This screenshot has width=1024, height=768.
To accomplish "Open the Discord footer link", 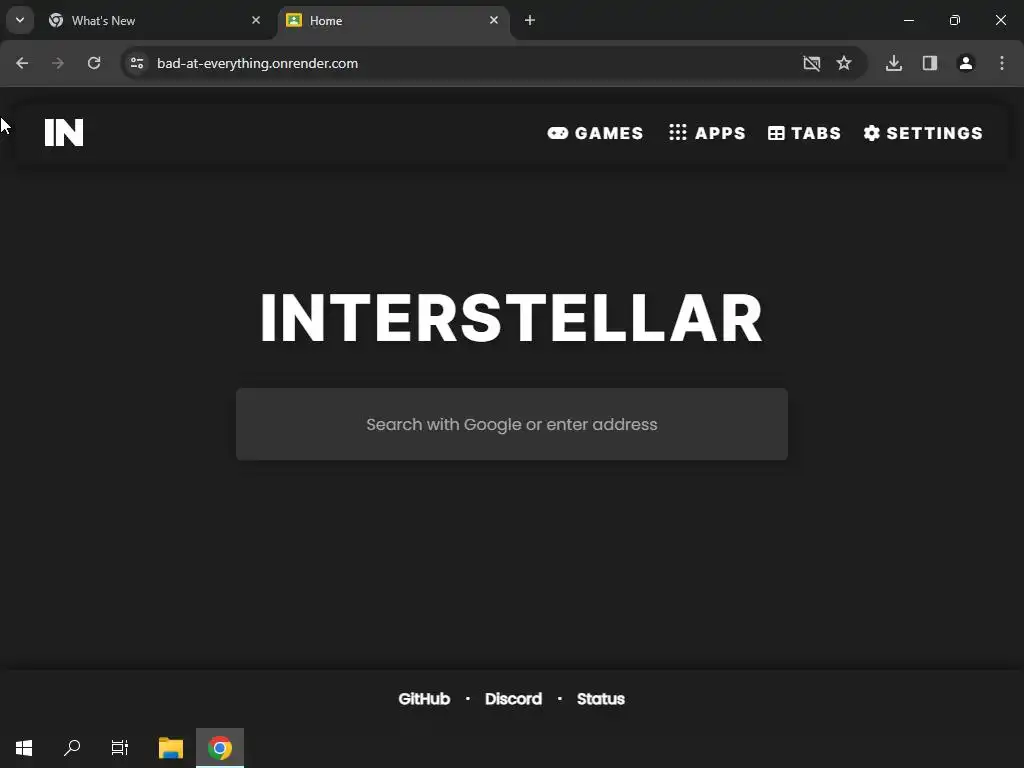I will 513,699.
